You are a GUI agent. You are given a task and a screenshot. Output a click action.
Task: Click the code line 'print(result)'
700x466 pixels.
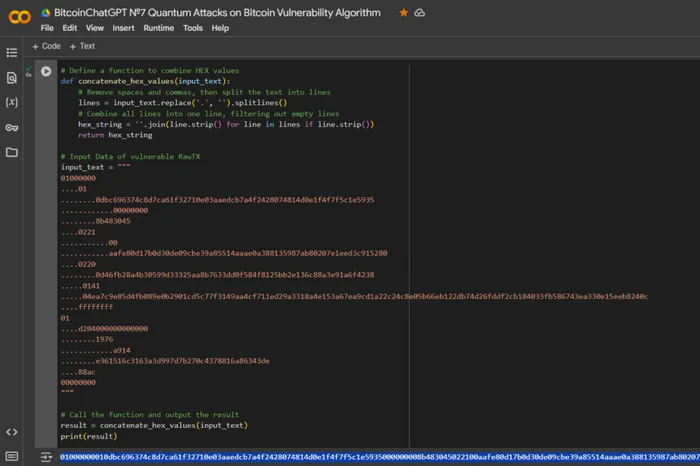click(x=89, y=436)
